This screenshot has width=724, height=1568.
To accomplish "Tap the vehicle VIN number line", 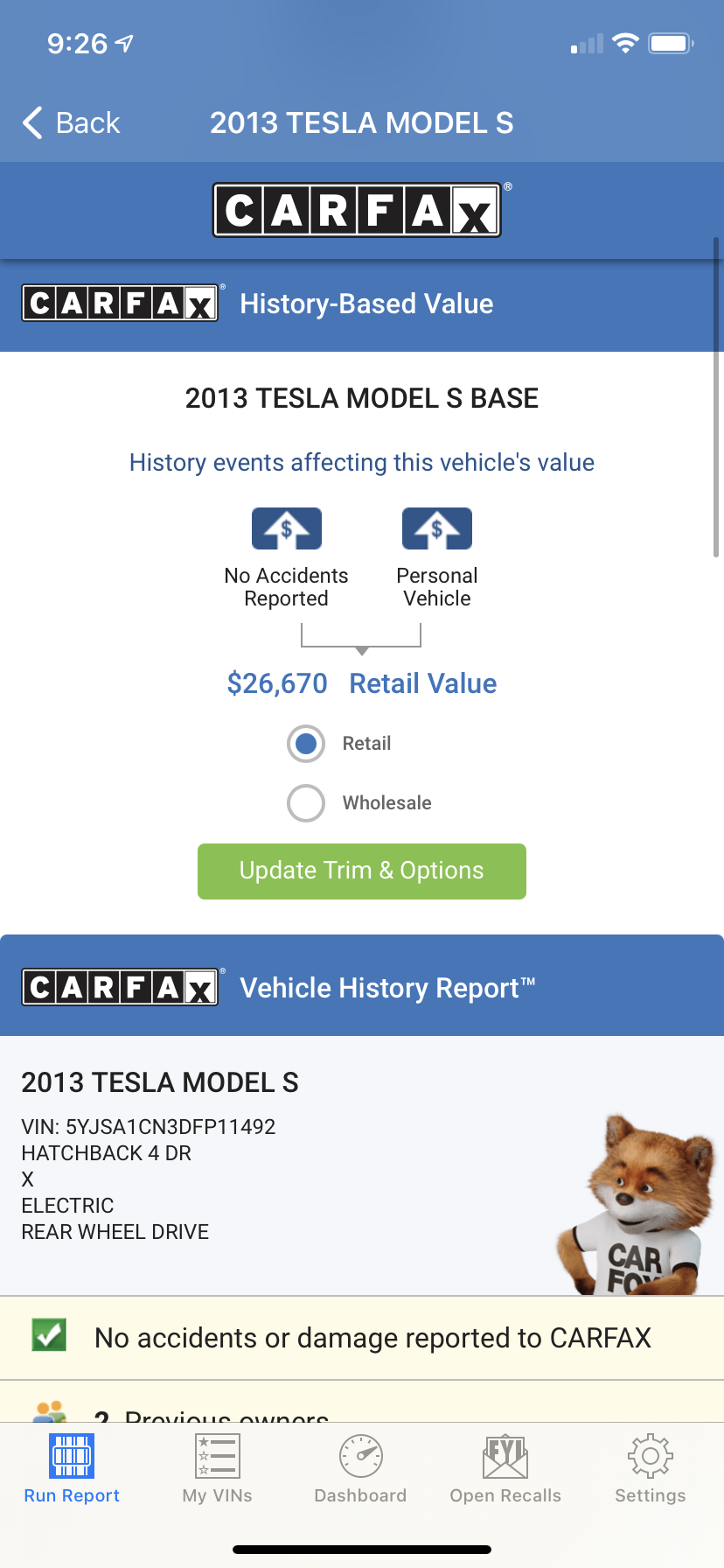I will pyautogui.click(x=149, y=1126).
